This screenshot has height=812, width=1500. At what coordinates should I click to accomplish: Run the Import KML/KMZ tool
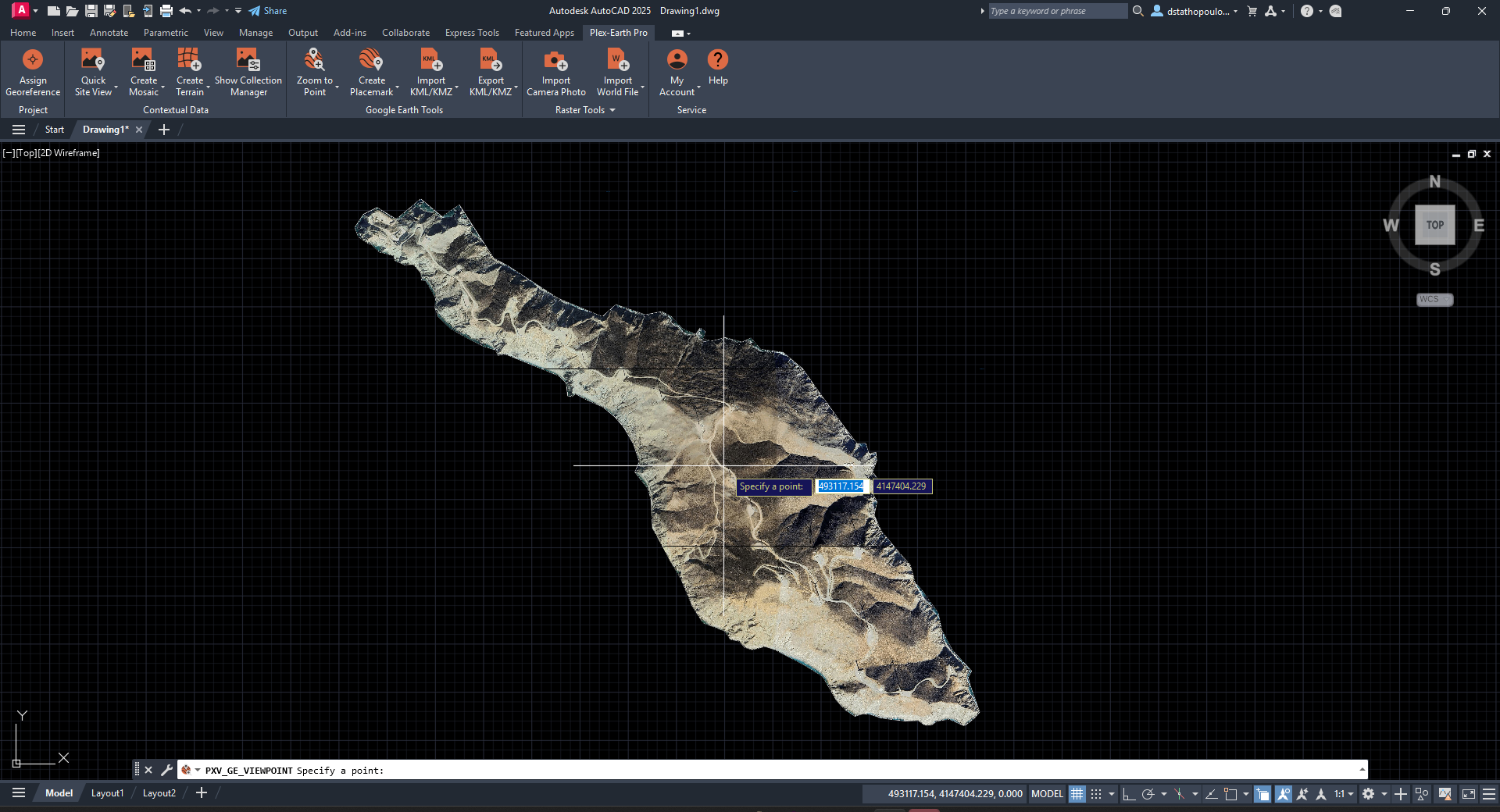pyautogui.click(x=430, y=72)
